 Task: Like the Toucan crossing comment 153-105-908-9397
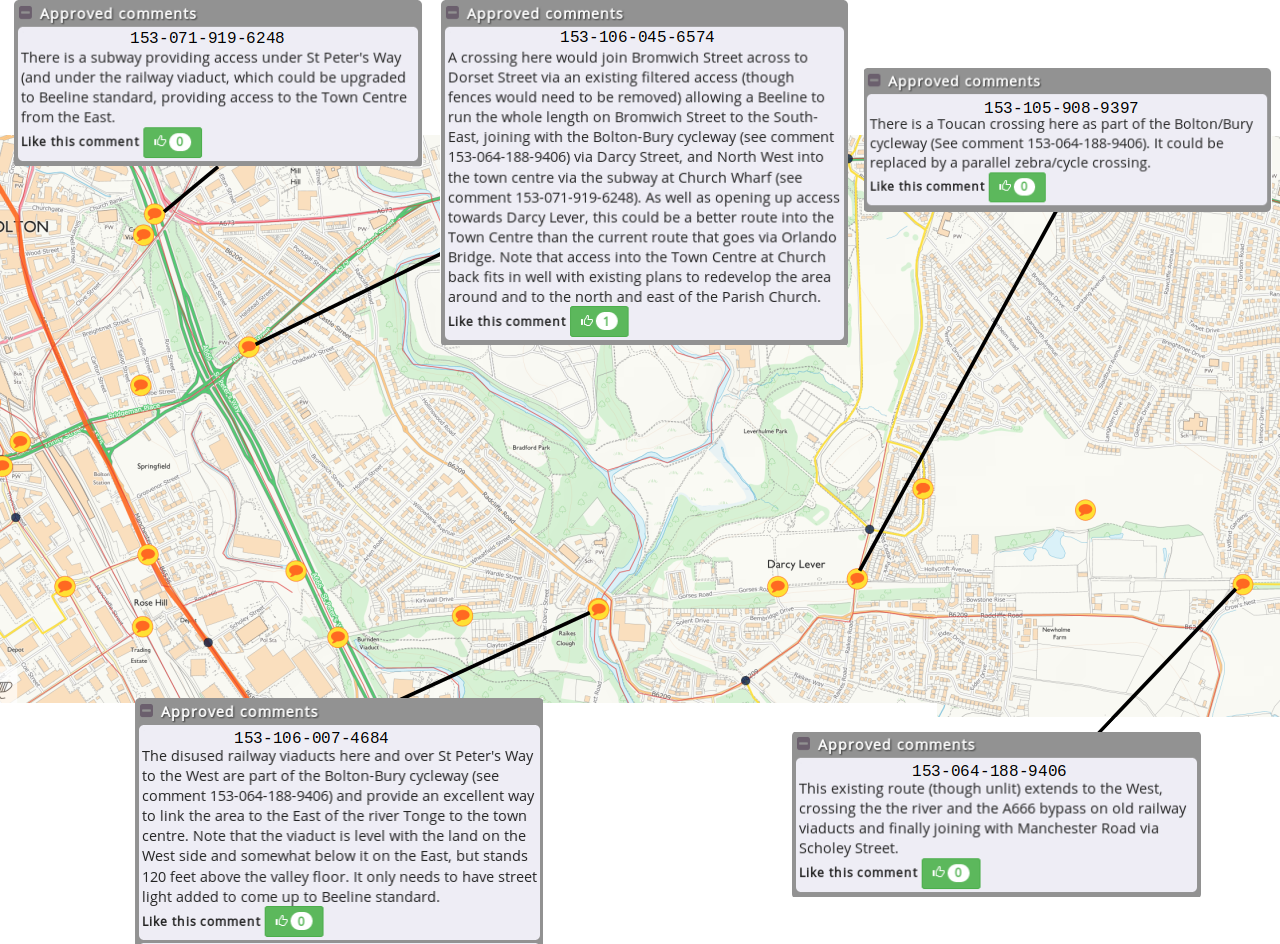tap(1016, 187)
